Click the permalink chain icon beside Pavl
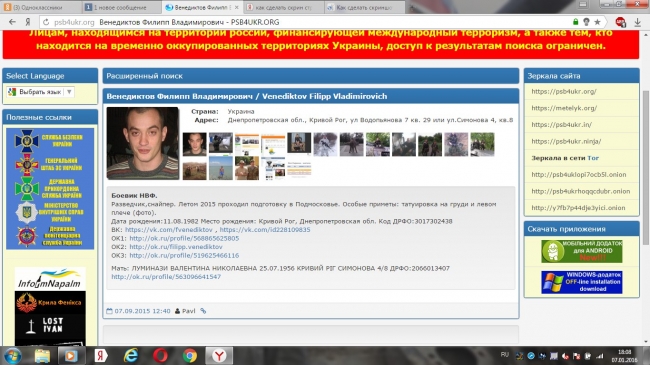The height and width of the screenshot is (365, 650). tap(203, 311)
